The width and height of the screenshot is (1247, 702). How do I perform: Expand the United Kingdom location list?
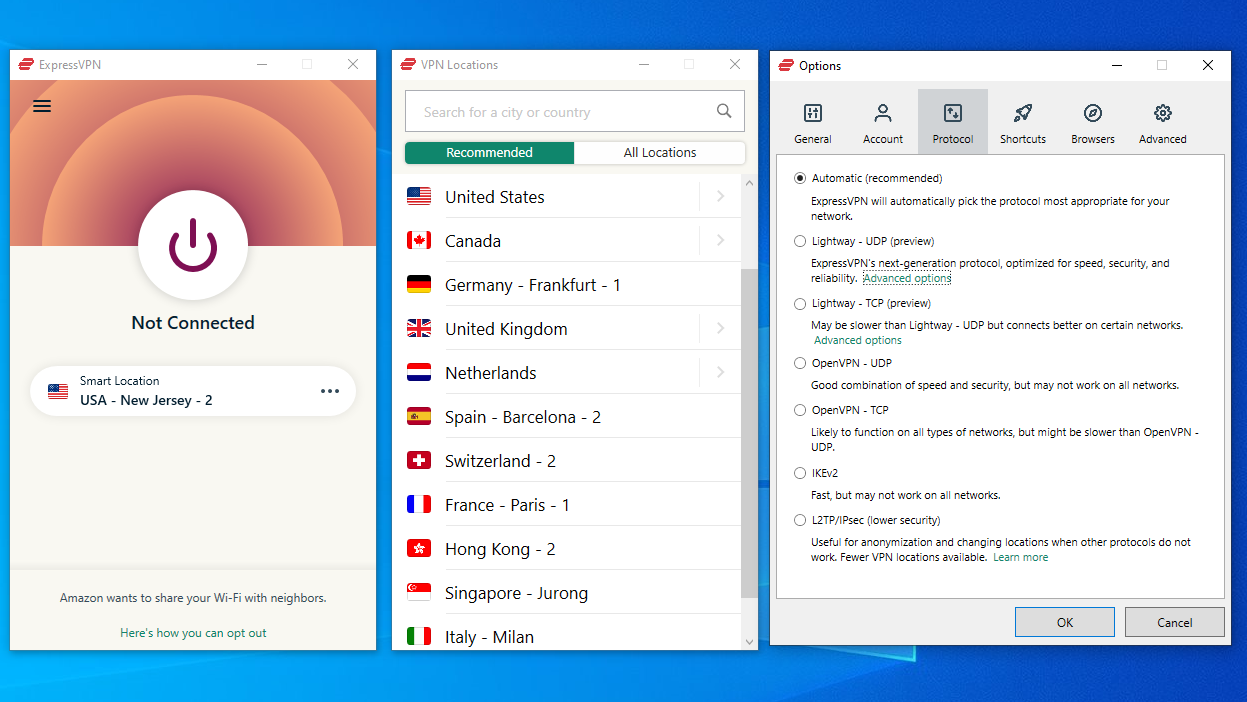[x=719, y=328]
